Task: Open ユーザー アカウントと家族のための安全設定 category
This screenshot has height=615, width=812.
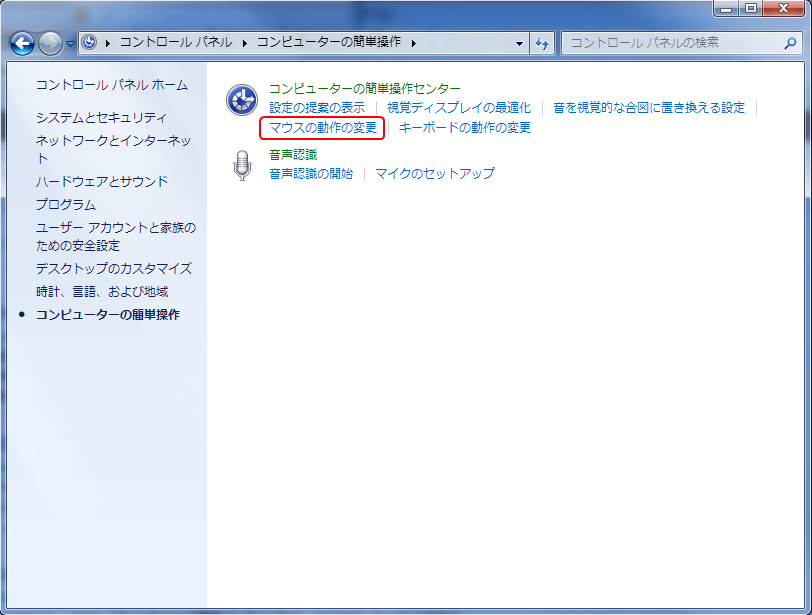Action: [116, 236]
